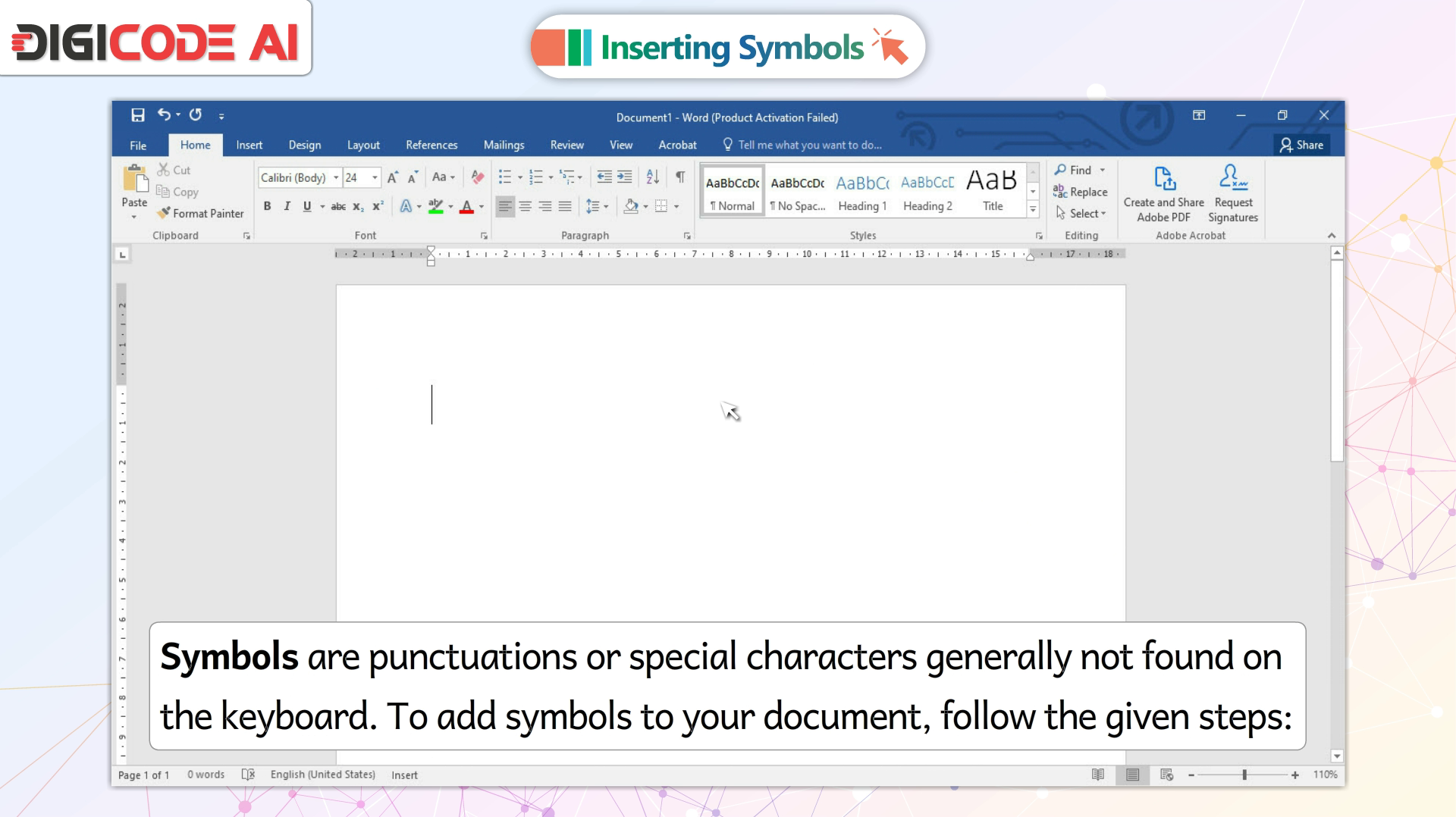Click the Undo arrow icon

click(164, 114)
